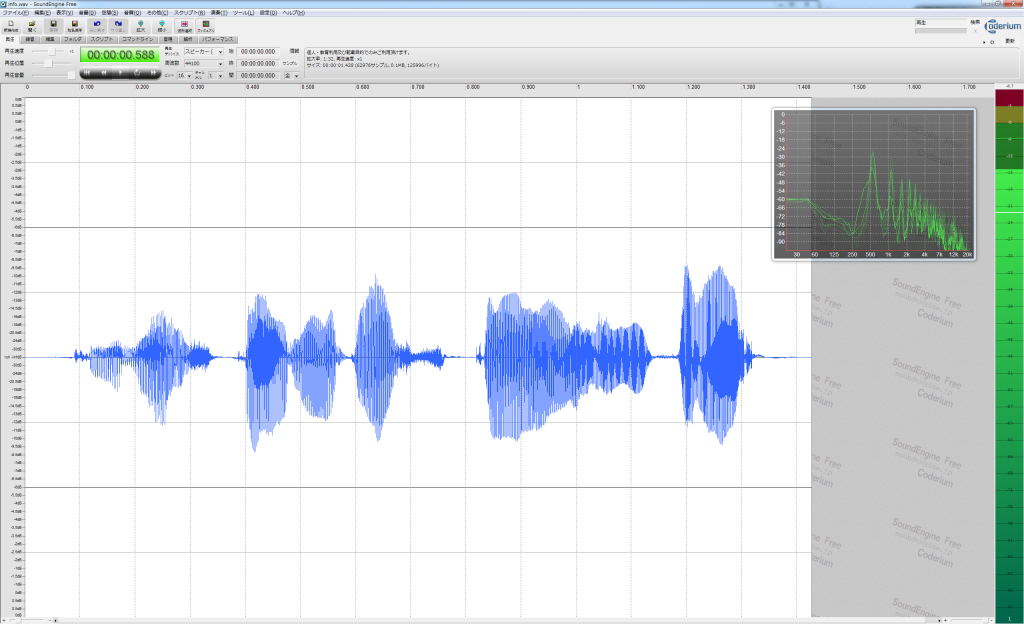Start playback with the play button
Viewport: 1024px width, 624px height.
[120, 72]
